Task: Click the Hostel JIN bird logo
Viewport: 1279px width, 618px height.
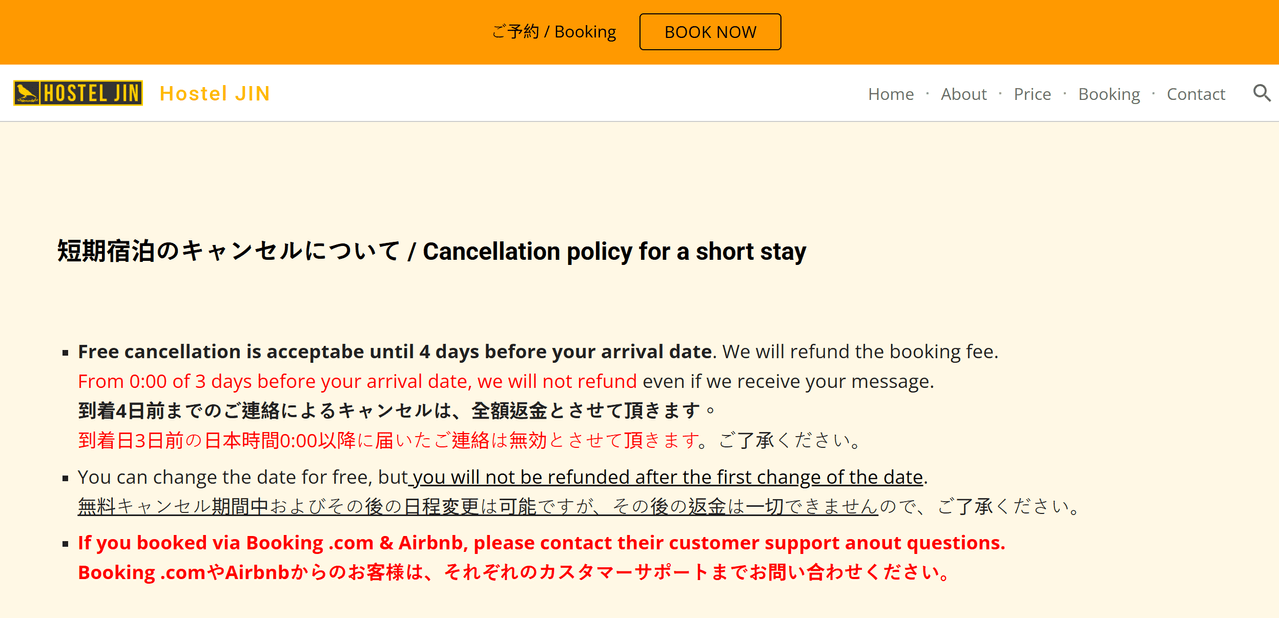Action: 78,93
